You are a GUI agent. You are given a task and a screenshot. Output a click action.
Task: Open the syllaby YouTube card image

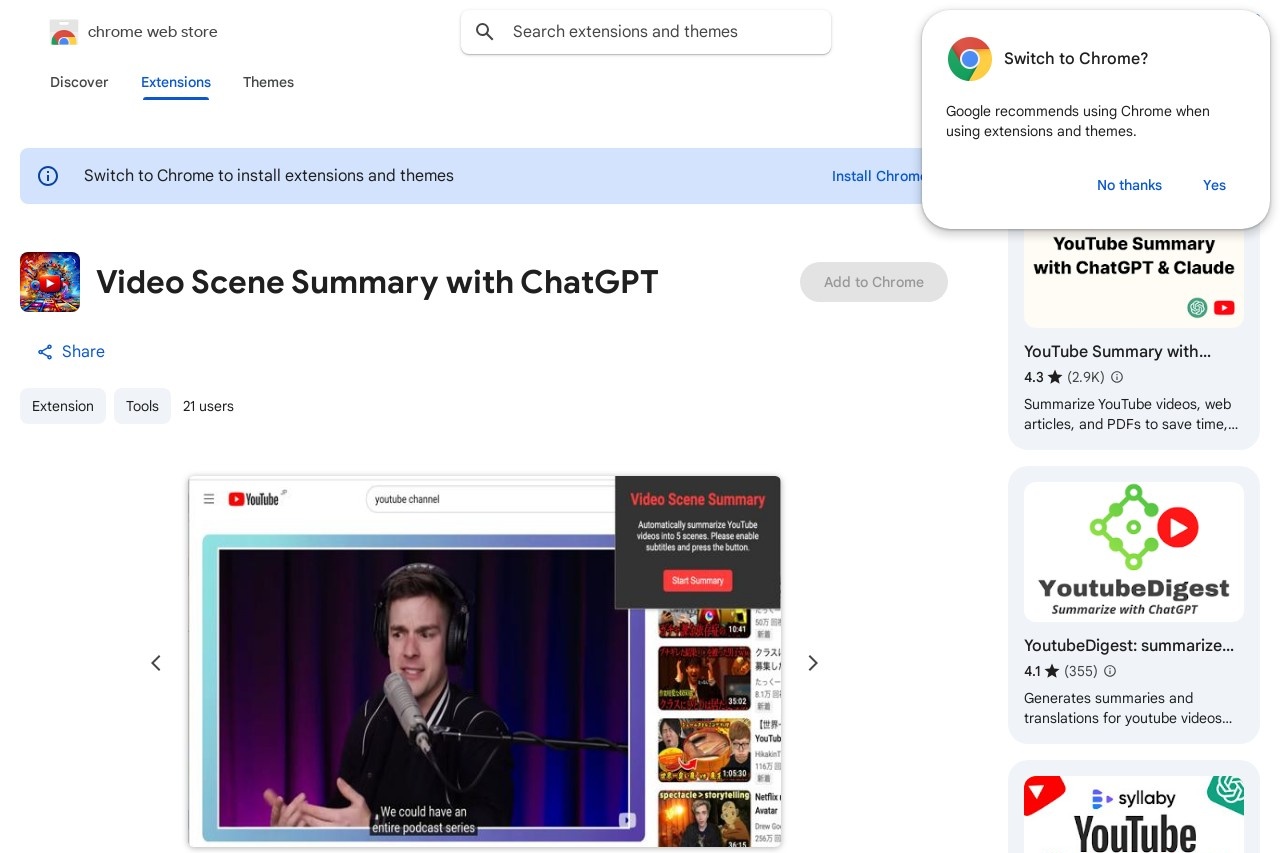click(x=1134, y=814)
